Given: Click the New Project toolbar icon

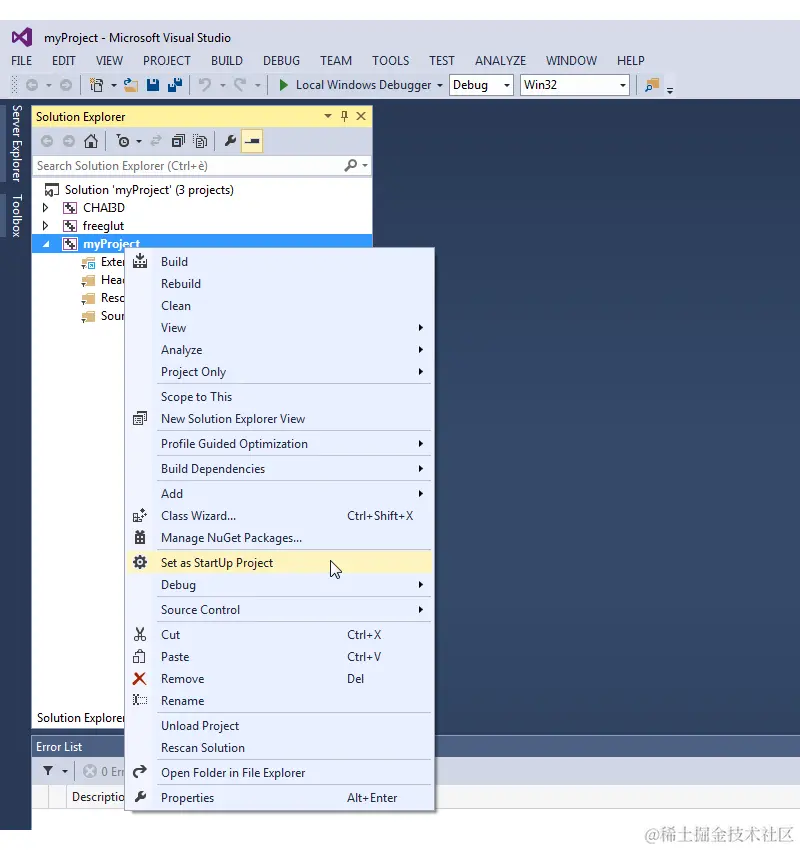Looking at the screenshot, I should click(x=96, y=85).
